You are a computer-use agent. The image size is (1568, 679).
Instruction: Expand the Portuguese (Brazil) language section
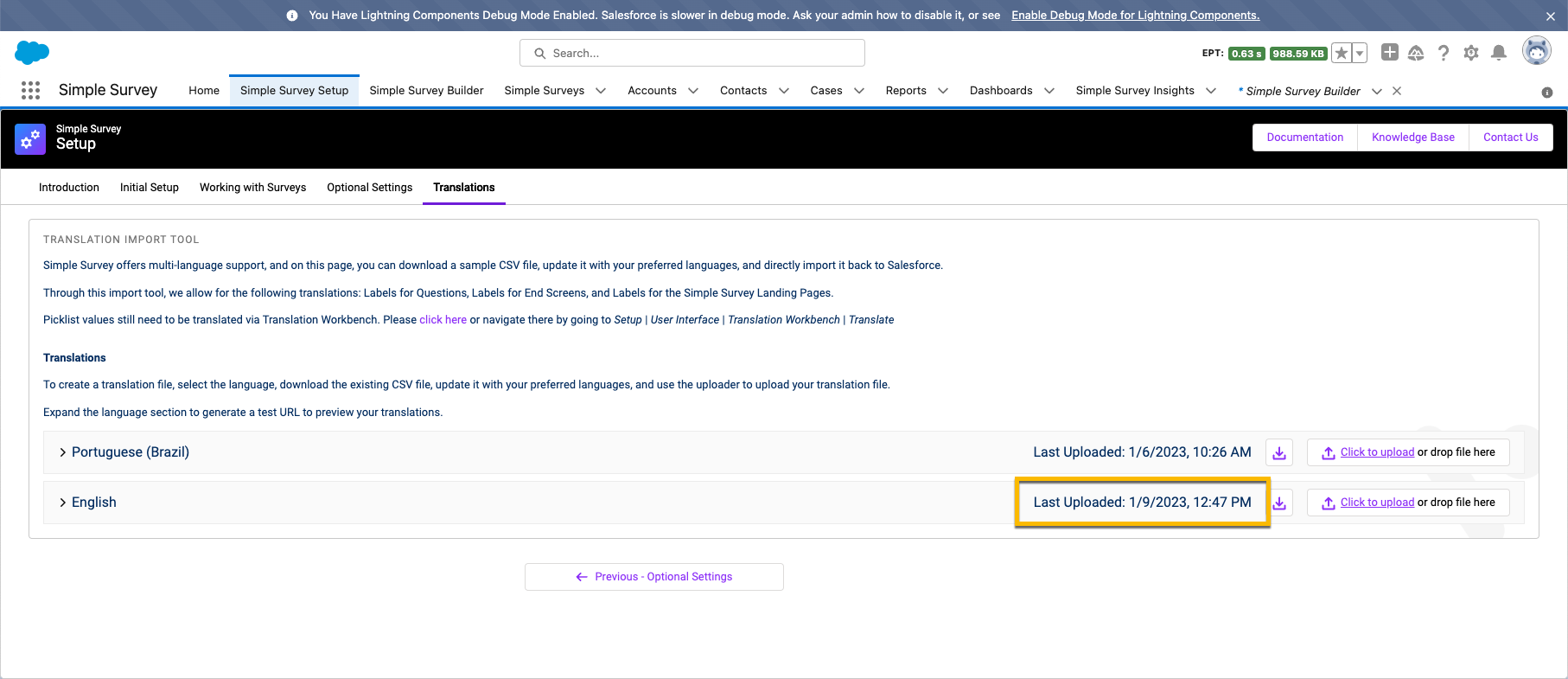(x=63, y=452)
